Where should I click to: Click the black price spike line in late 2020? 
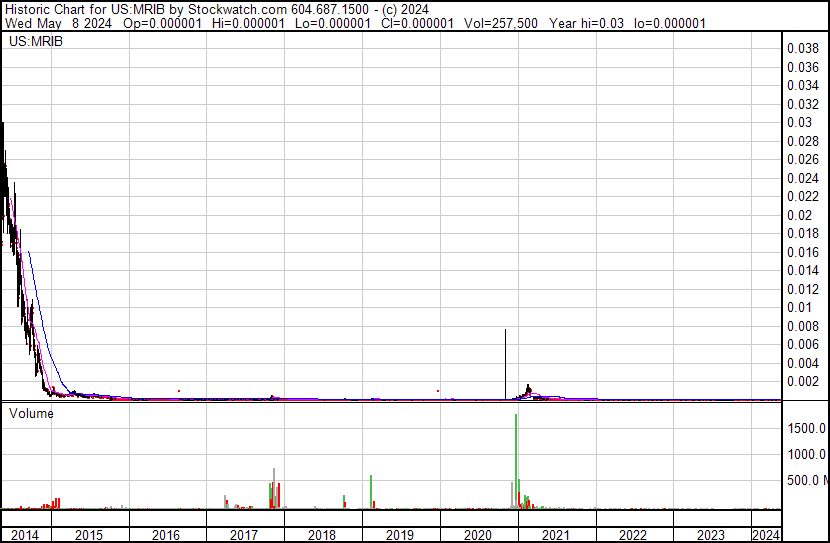[x=505, y=364]
